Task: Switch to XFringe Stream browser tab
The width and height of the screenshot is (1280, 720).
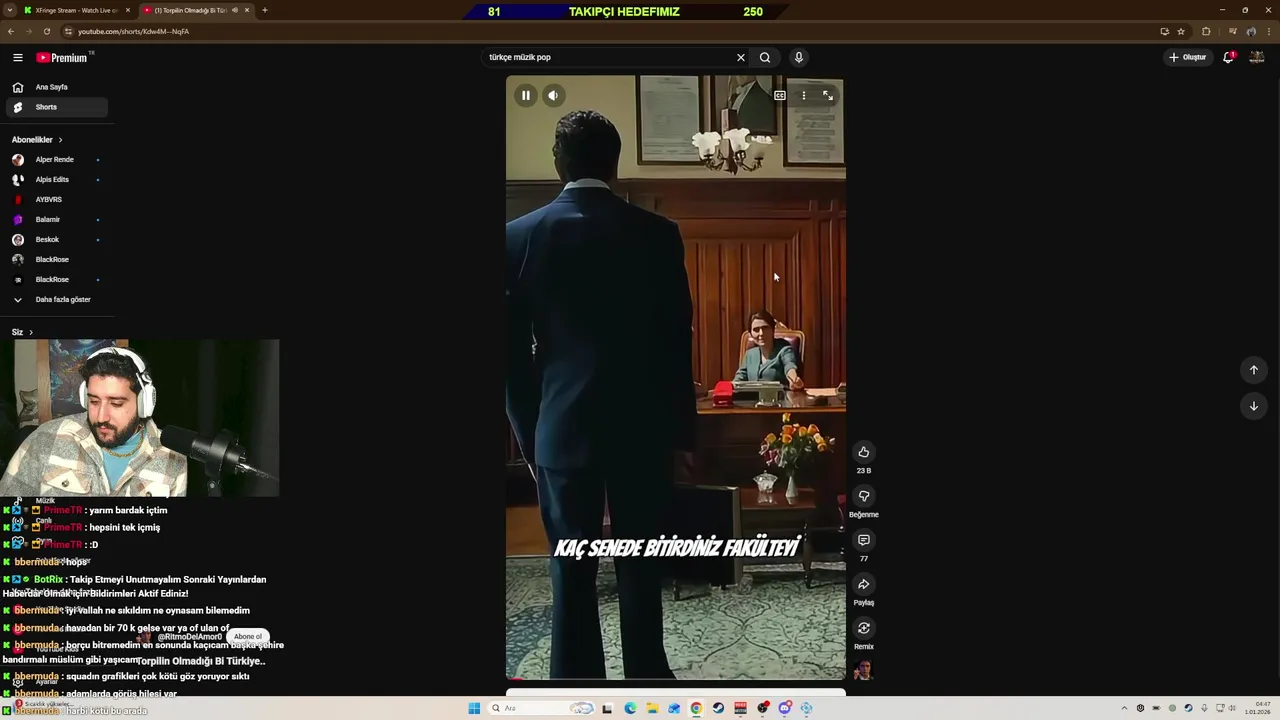Action: pyautogui.click(x=76, y=10)
